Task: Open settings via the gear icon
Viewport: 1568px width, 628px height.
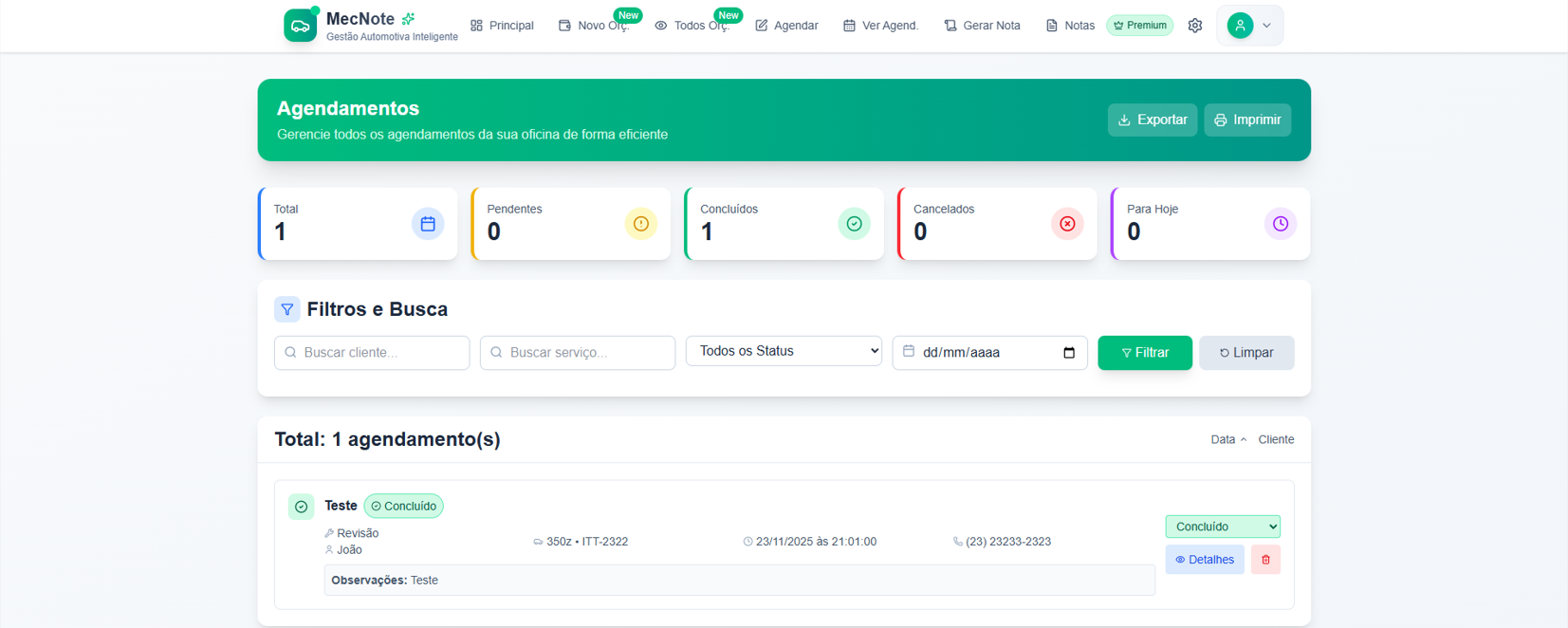Action: pyautogui.click(x=1194, y=26)
